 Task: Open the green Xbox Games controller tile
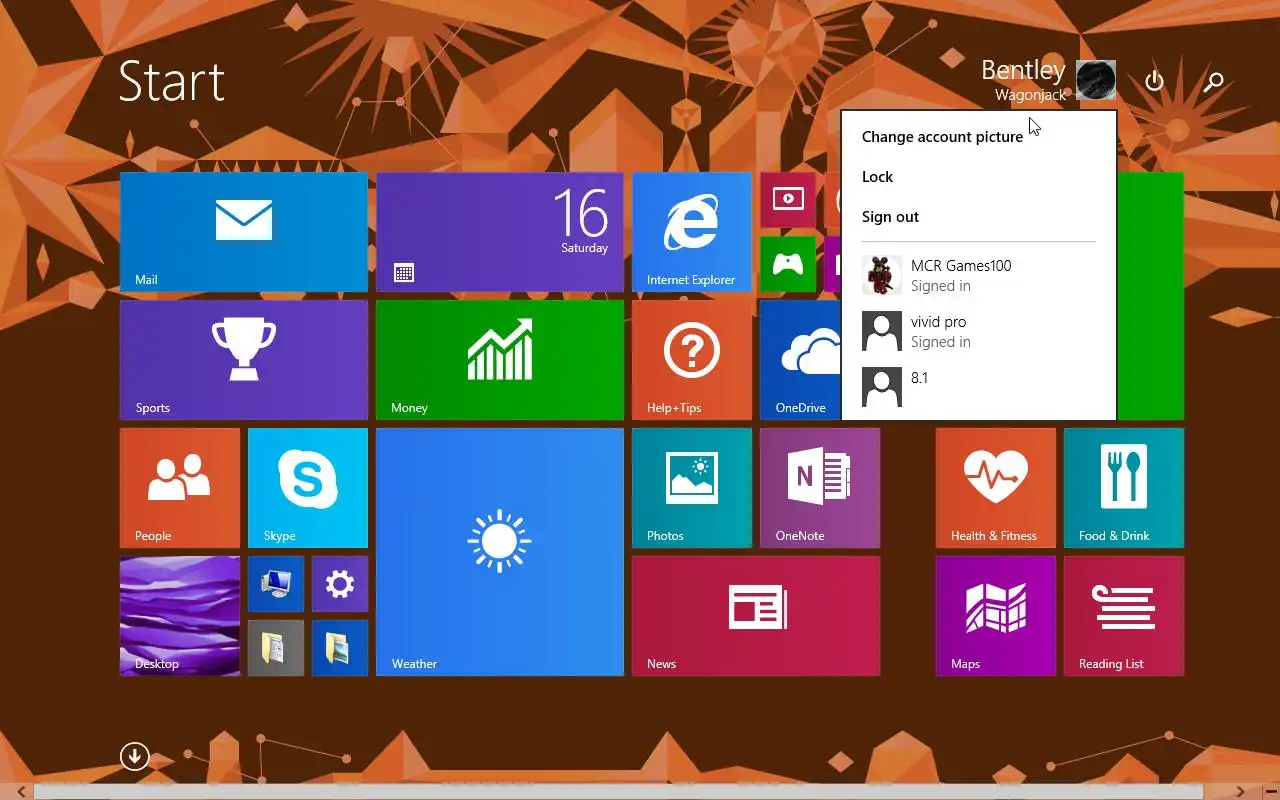pyautogui.click(x=788, y=264)
